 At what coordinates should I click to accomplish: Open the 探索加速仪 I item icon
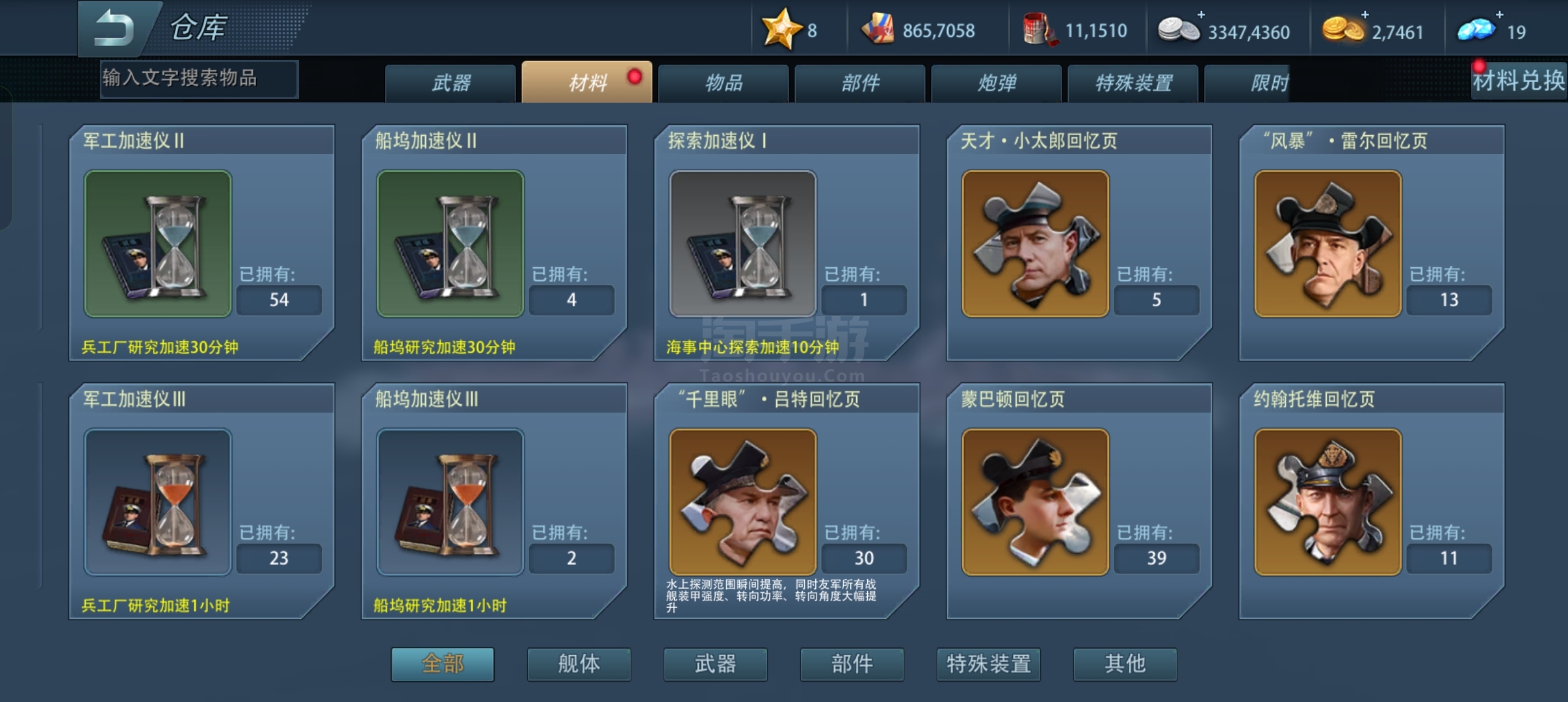click(743, 244)
